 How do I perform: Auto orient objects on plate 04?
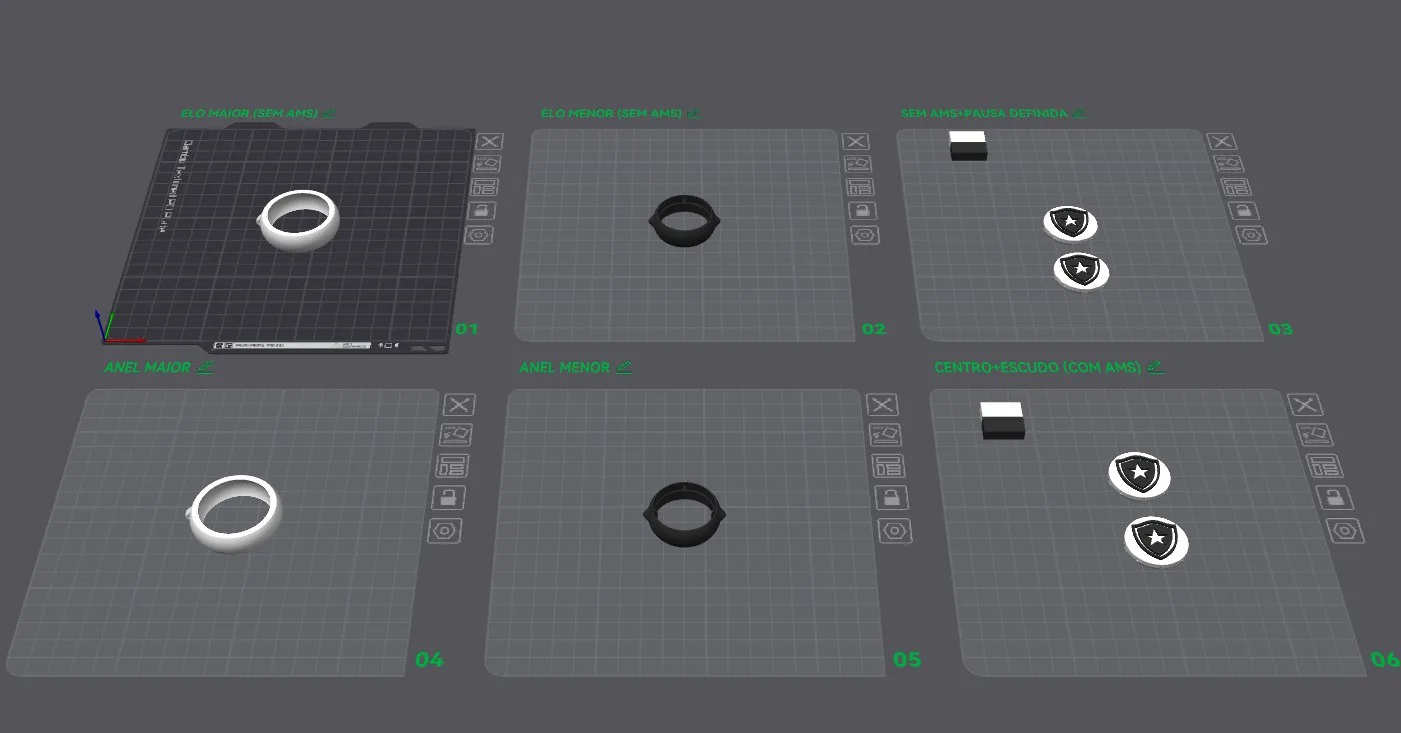[x=456, y=435]
